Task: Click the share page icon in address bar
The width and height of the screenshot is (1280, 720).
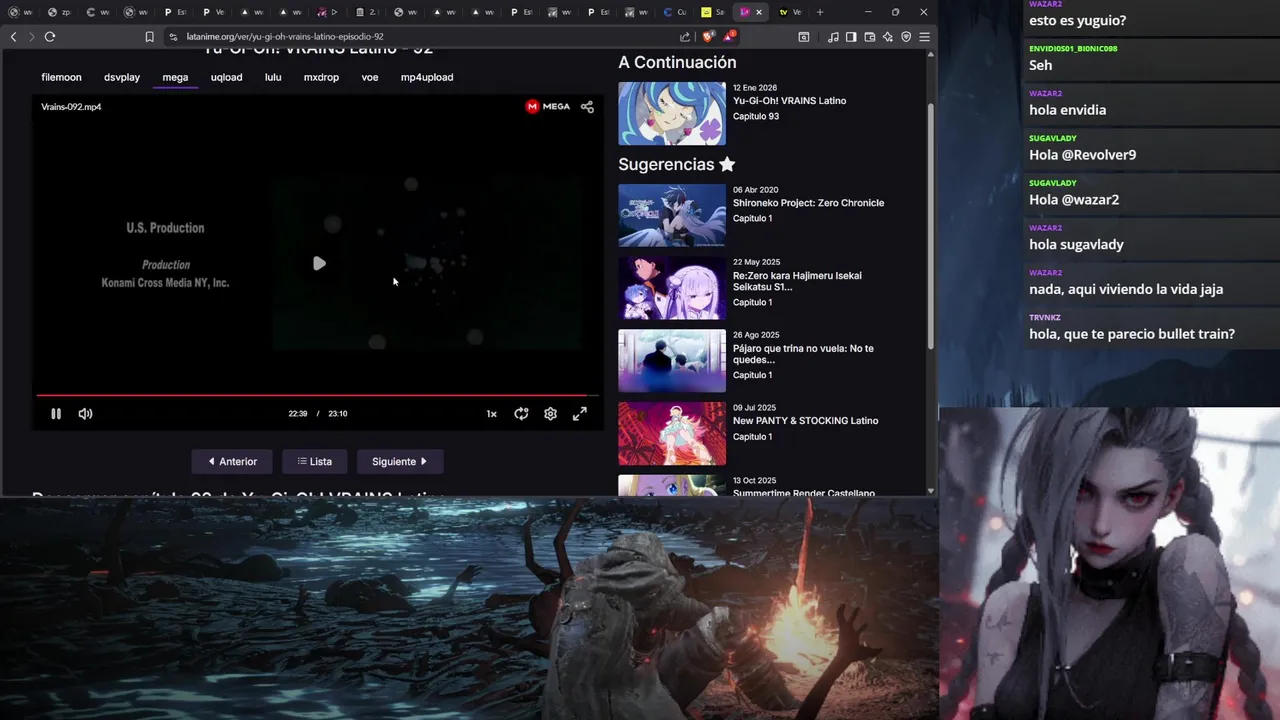Action: tap(685, 37)
